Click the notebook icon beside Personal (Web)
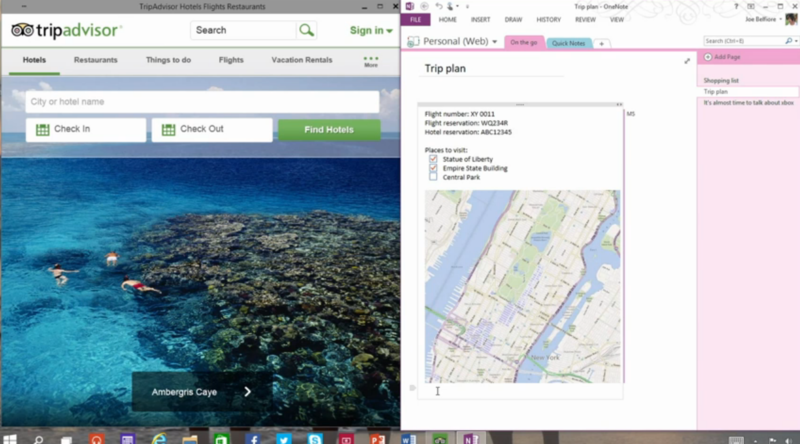 tap(413, 42)
